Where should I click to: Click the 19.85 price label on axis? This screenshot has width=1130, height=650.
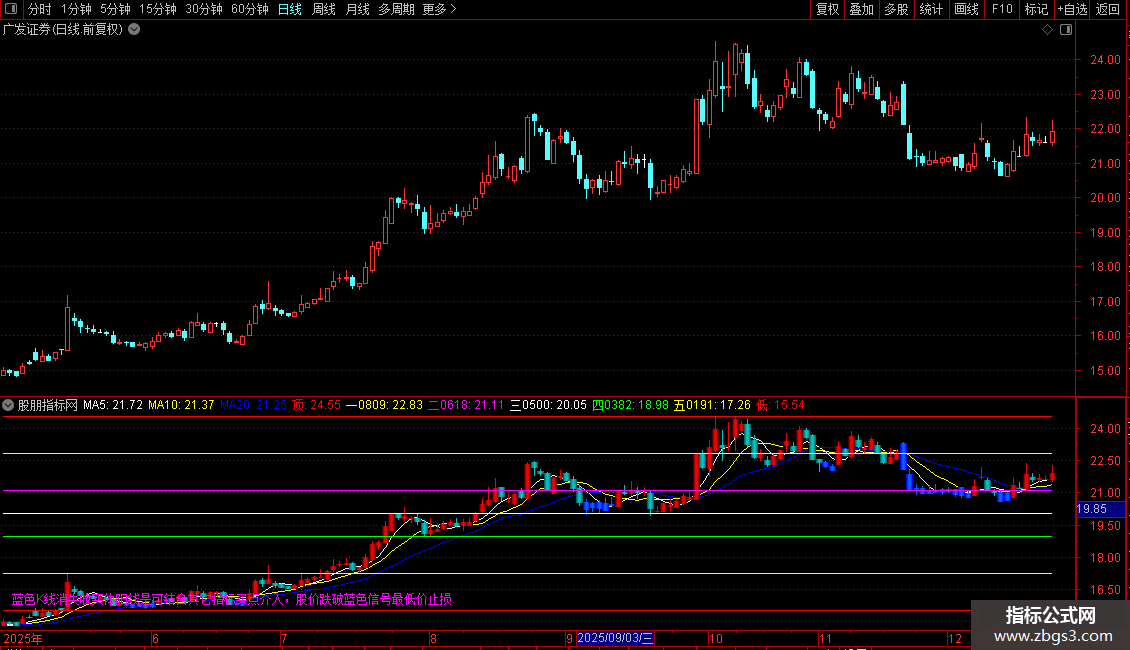[1090, 509]
